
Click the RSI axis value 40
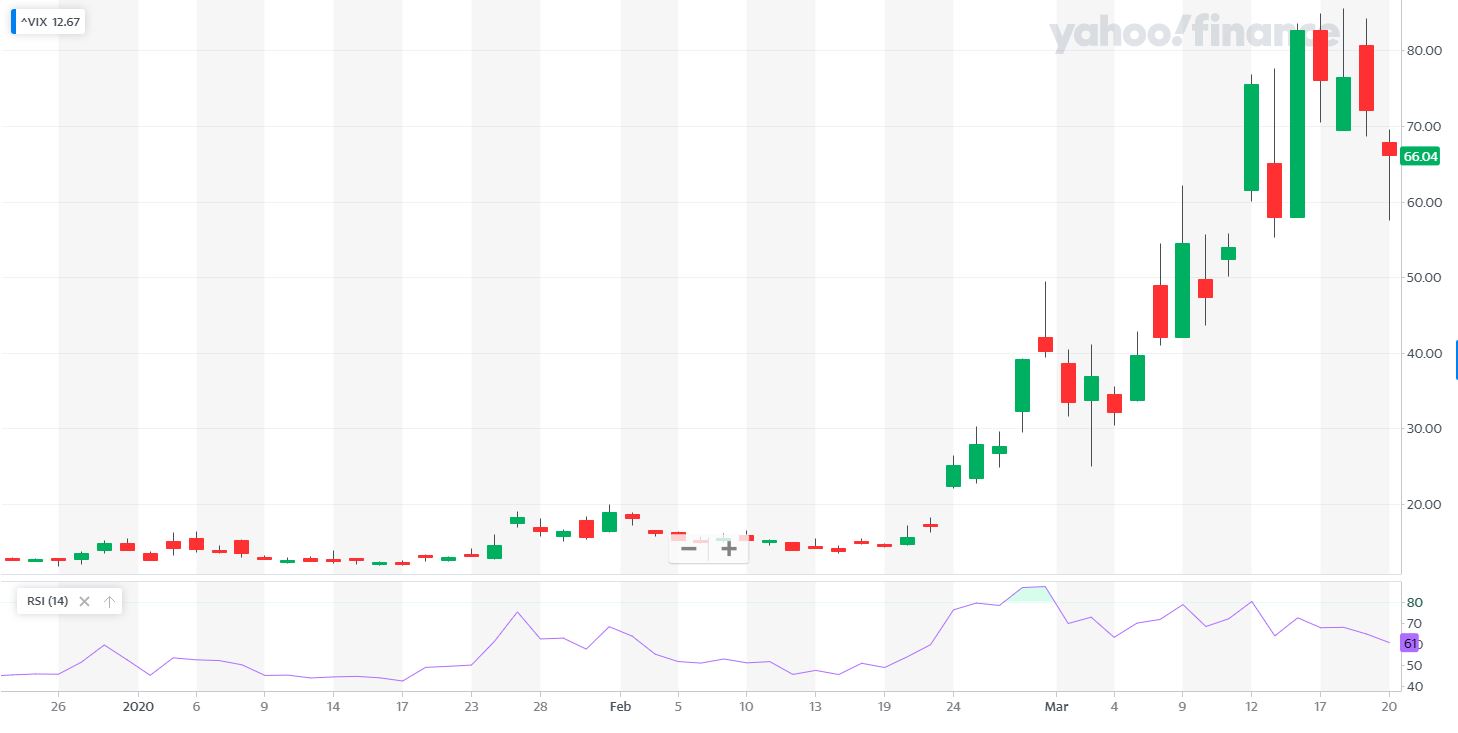point(1414,686)
